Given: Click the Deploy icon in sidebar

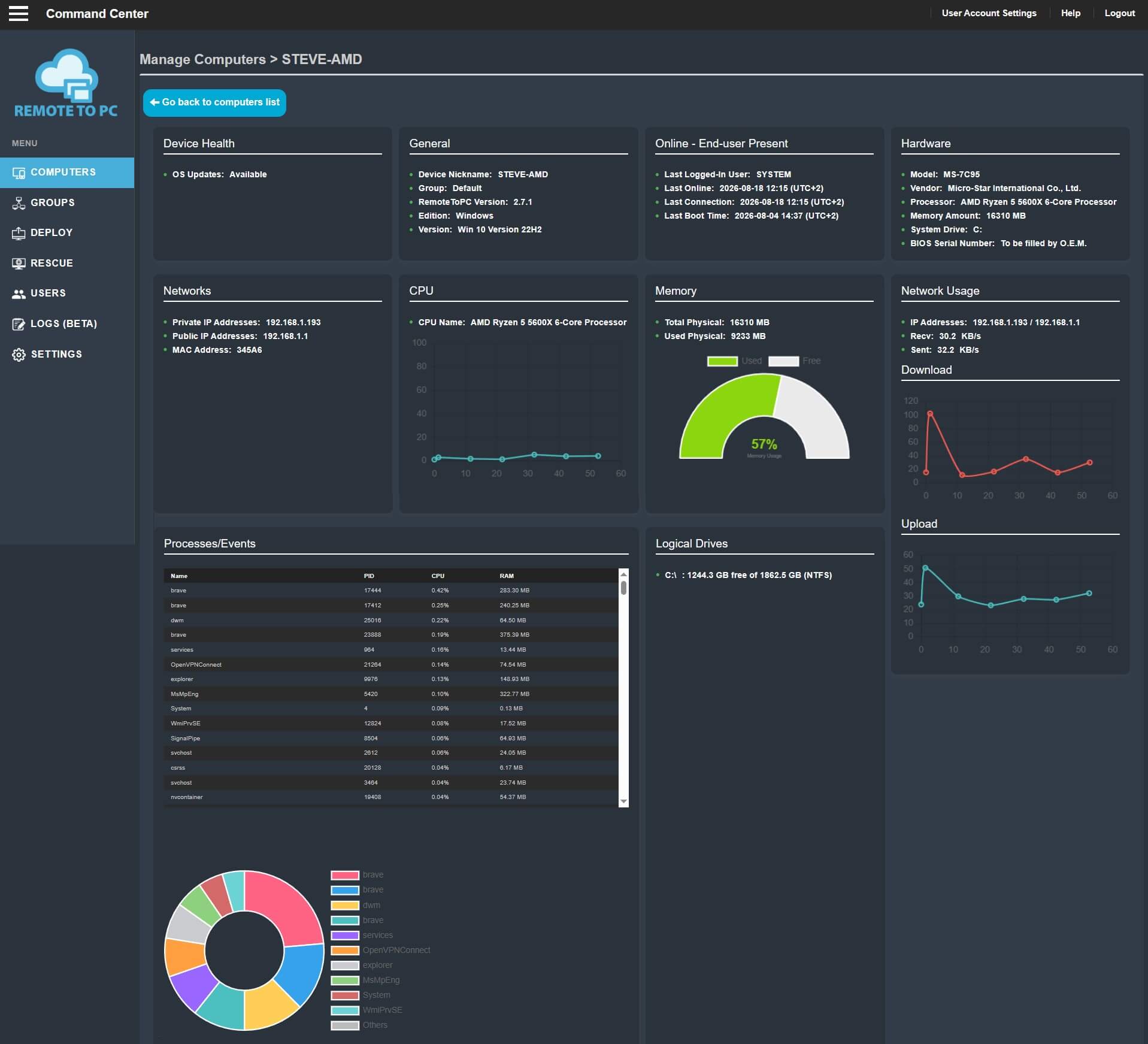Looking at the screenshot, I should [19, 233].
